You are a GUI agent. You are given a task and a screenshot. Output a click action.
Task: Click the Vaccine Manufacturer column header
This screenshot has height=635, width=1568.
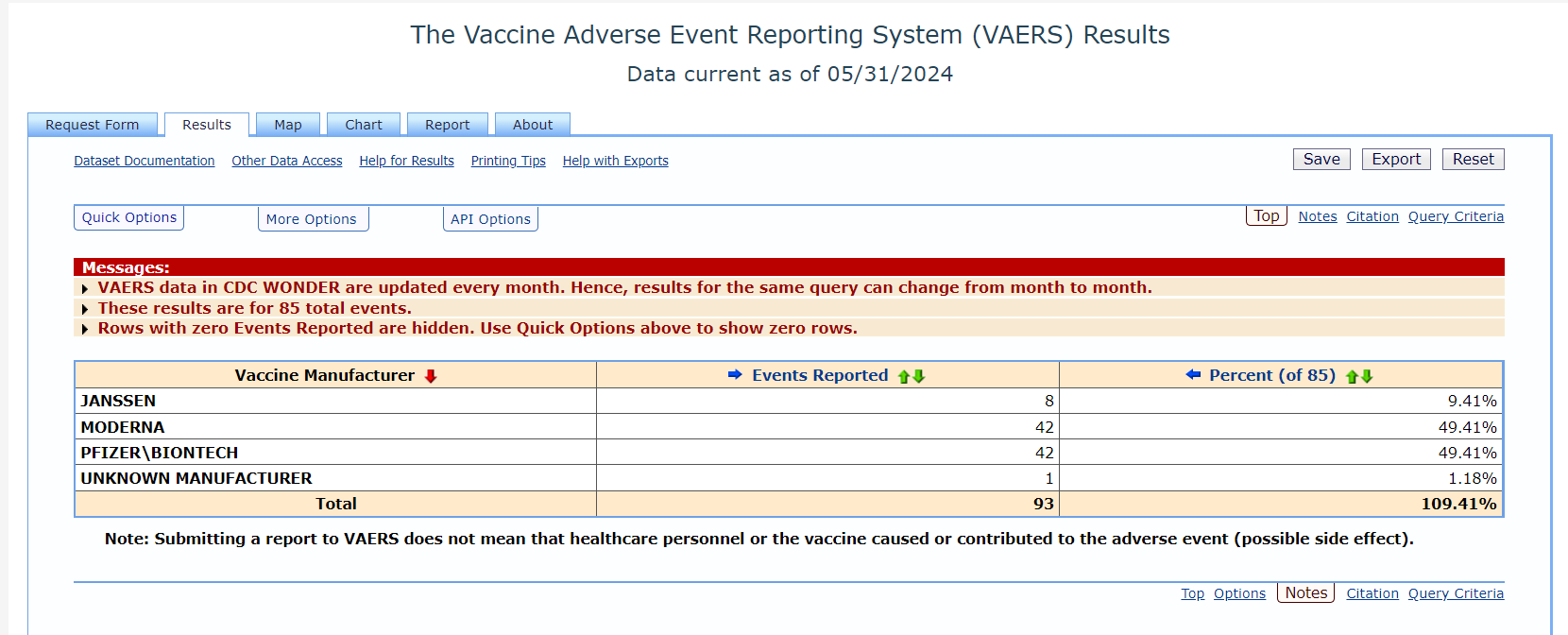click(x=325, y=375)
